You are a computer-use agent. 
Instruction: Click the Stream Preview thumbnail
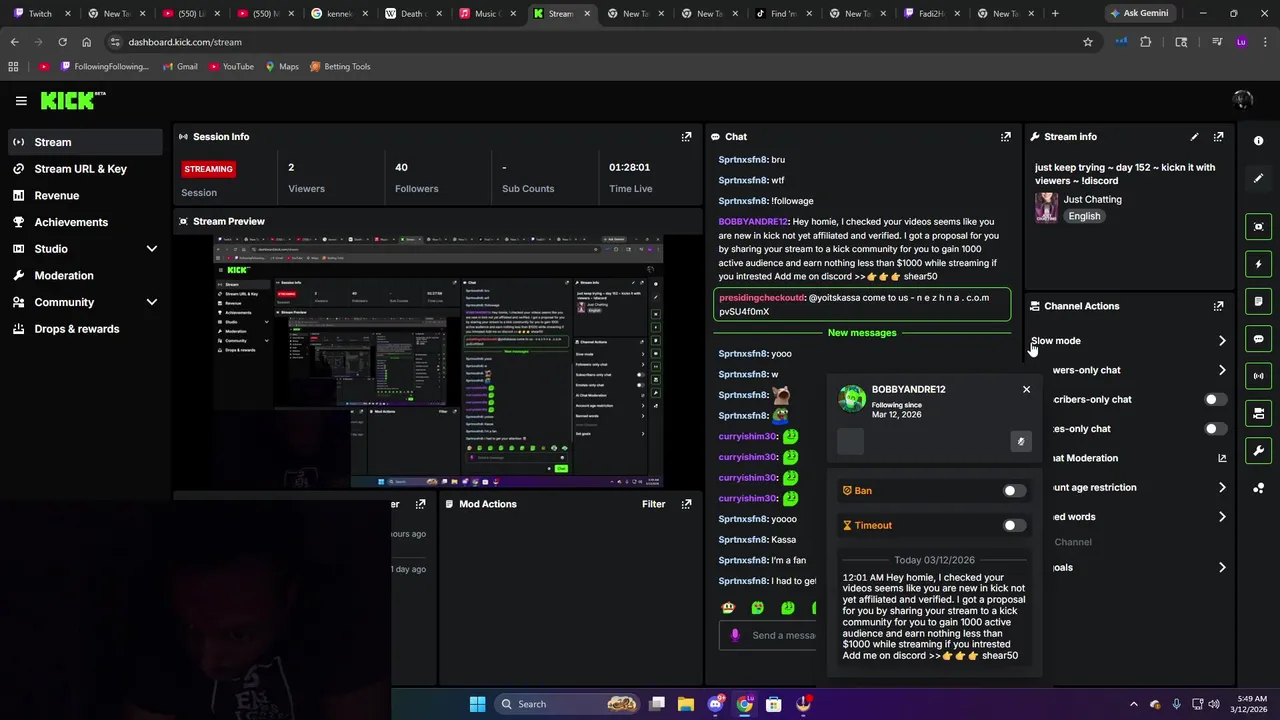pos(438,362)
